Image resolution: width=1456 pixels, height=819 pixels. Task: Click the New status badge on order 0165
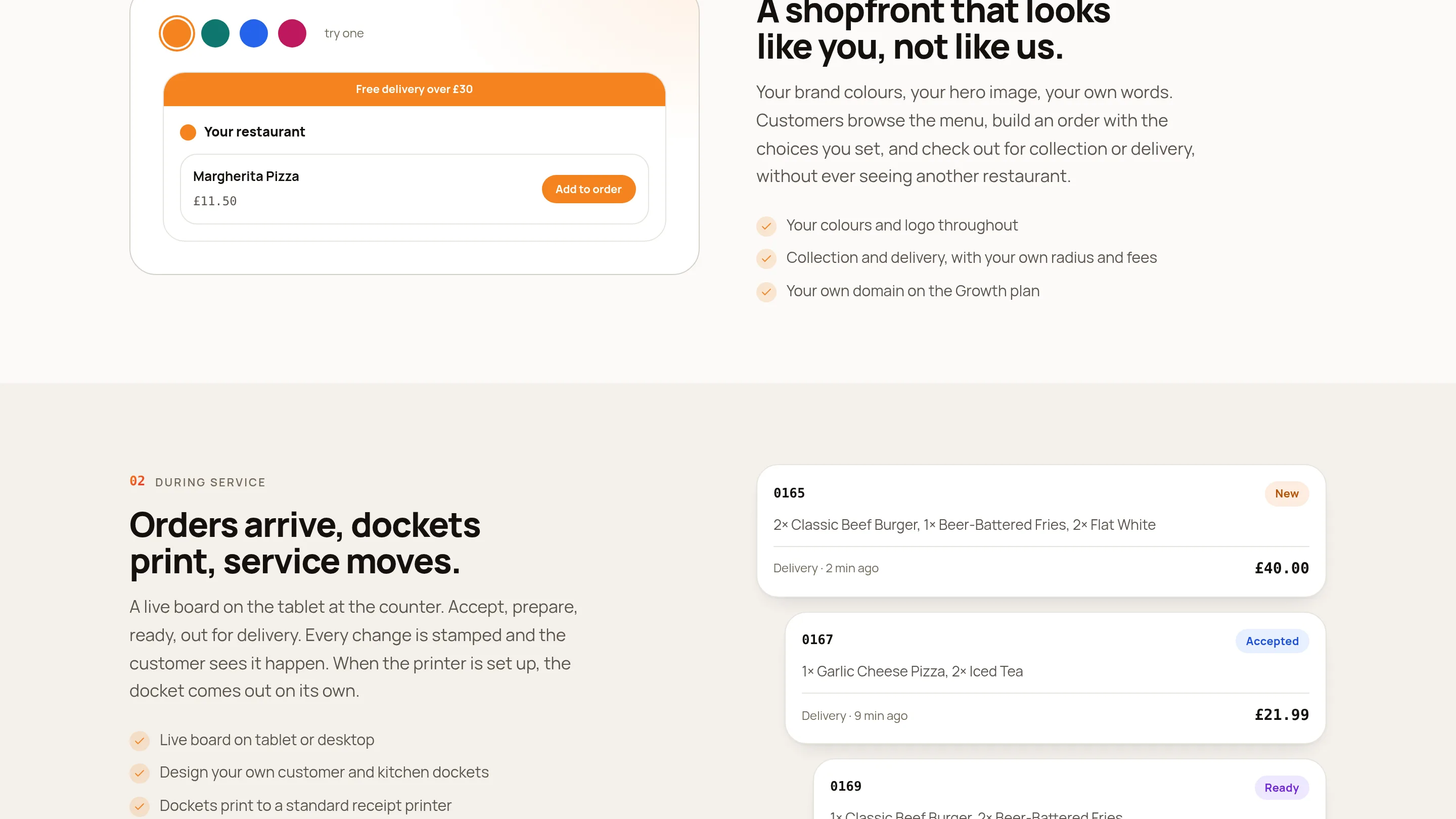coord(1287,493)
